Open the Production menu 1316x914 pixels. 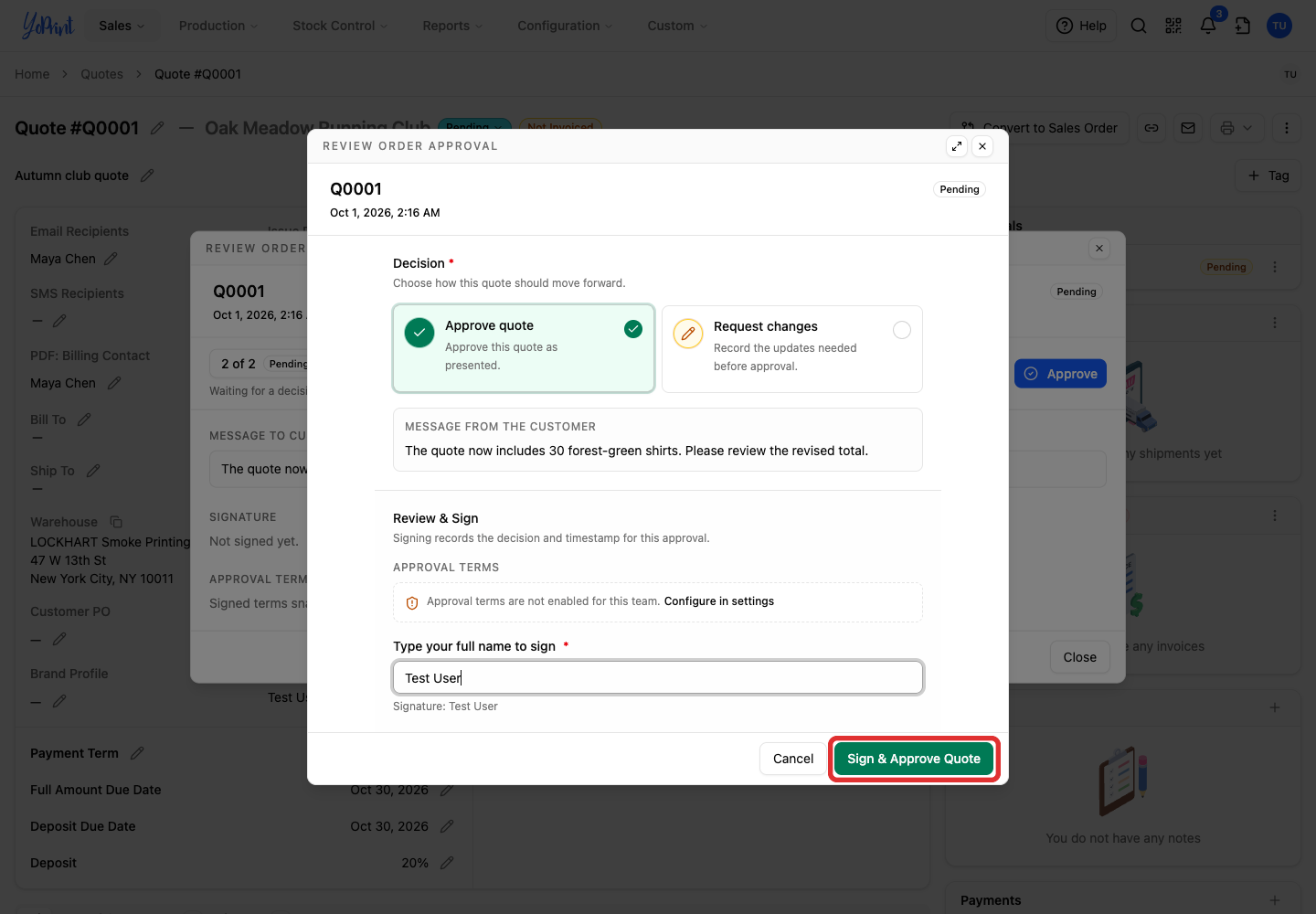coord(218,26)
